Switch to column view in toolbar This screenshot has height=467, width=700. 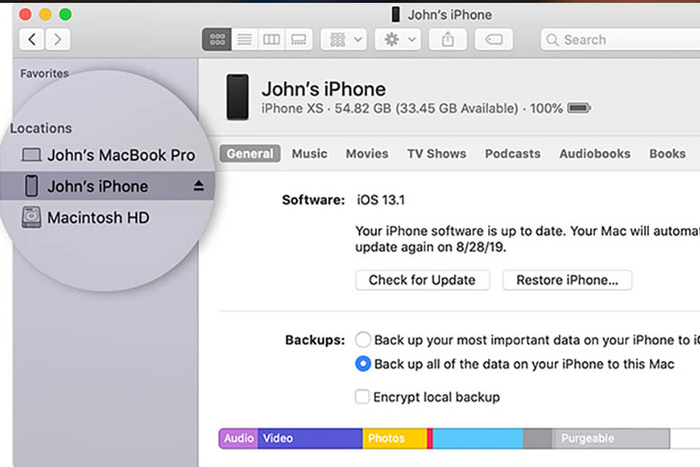270,40
